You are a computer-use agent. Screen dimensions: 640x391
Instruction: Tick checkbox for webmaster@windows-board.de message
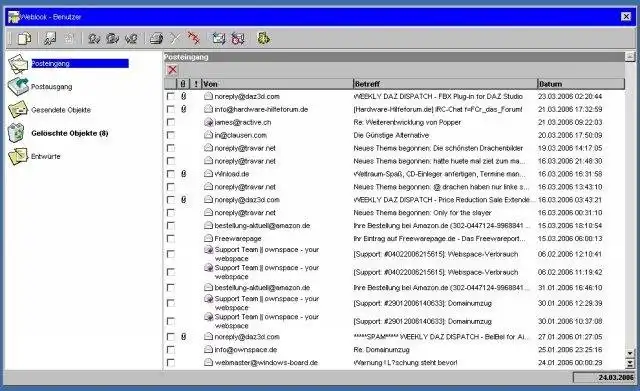pyautogui.click(x=171, y=362)
